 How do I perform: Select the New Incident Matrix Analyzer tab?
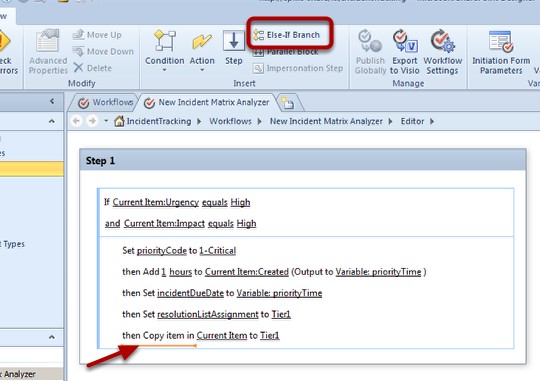point(208,102)
